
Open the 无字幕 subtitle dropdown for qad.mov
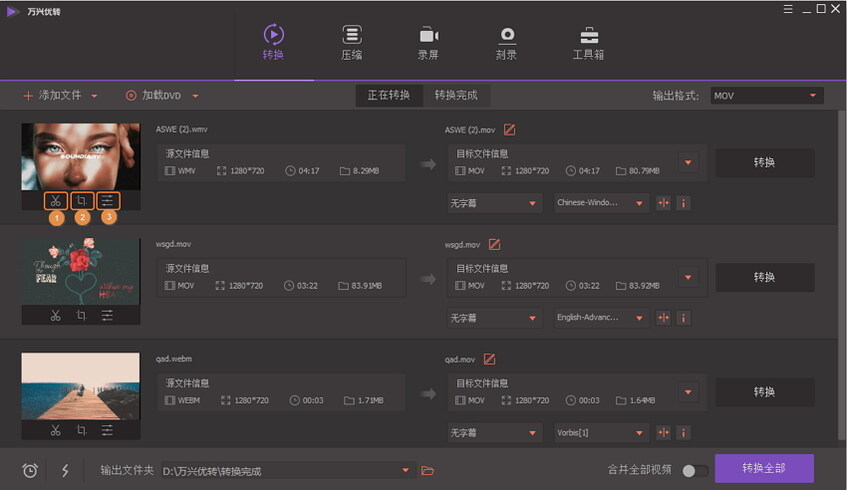(494, 433)
